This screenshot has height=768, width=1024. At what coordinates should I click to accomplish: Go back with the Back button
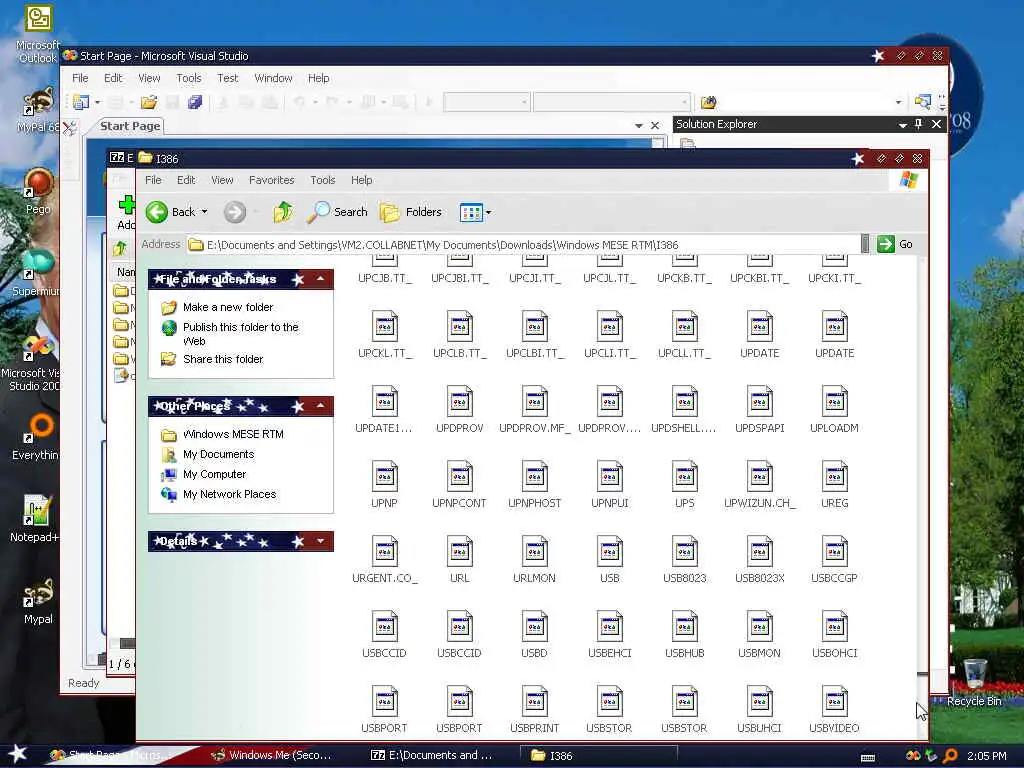[170, 212]
